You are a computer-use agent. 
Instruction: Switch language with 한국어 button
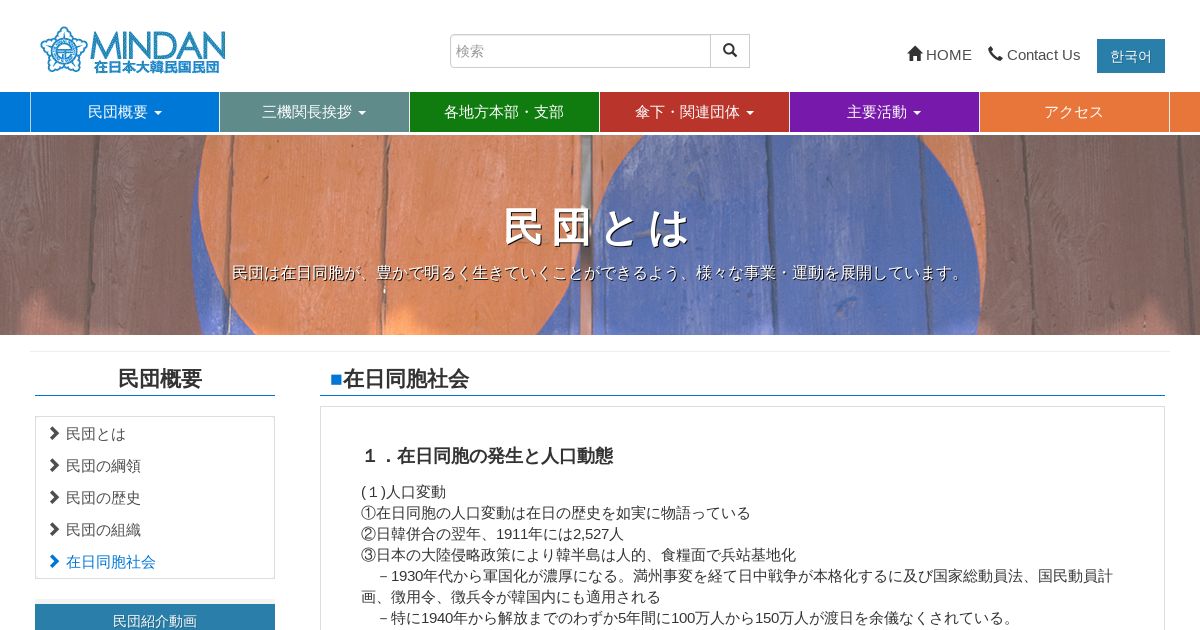click(x=1131, y=56)
